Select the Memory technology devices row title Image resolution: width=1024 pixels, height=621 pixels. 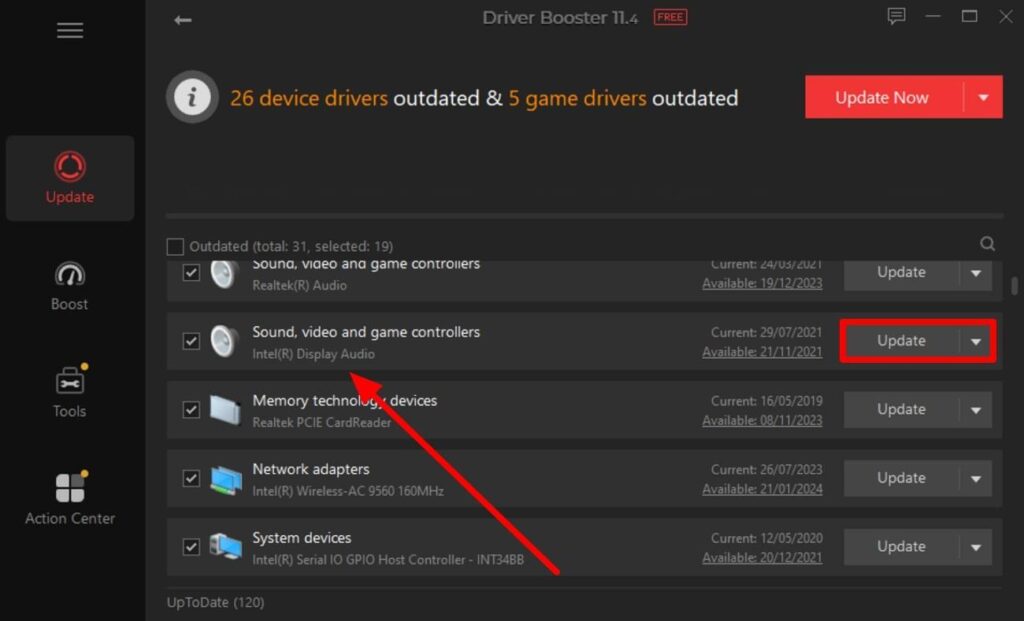click(345, 400)
